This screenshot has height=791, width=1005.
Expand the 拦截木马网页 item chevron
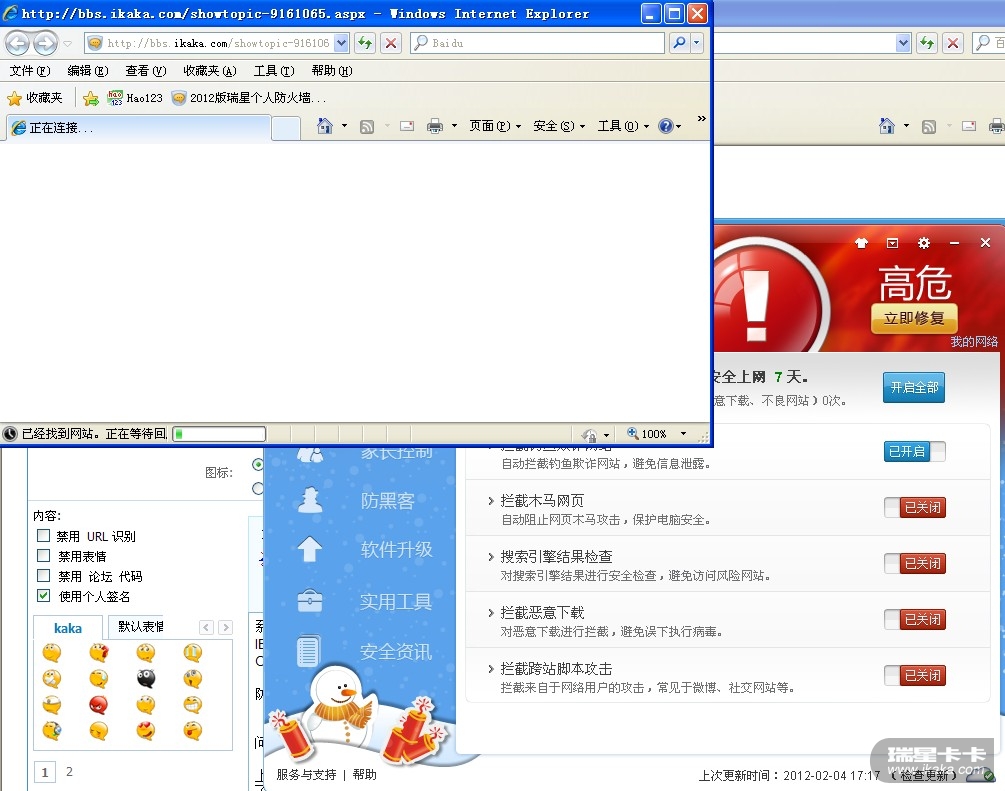pyautogui.click(x=490, y=501)
